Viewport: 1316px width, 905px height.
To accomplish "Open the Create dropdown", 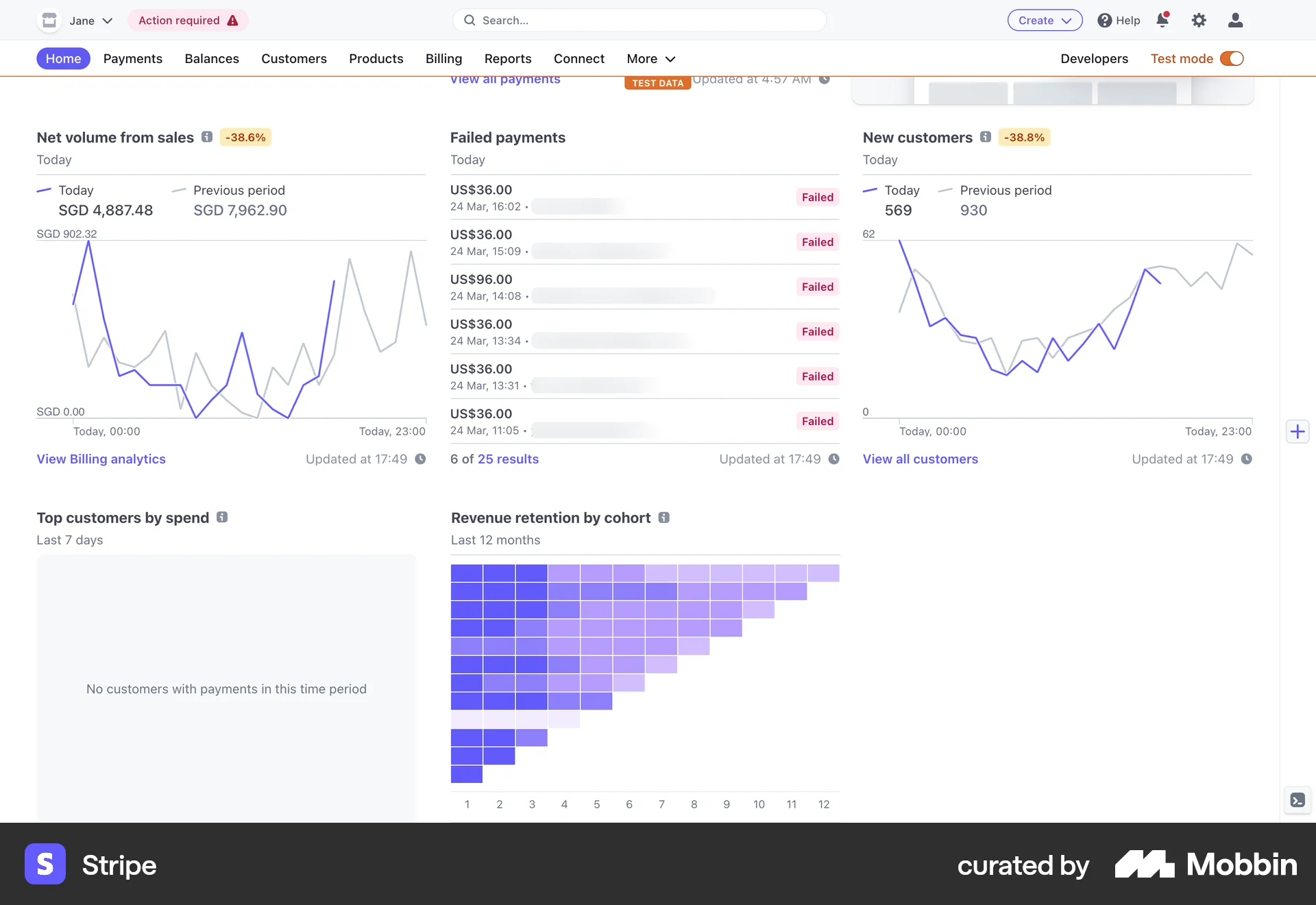I will (x=1044, y=20).
